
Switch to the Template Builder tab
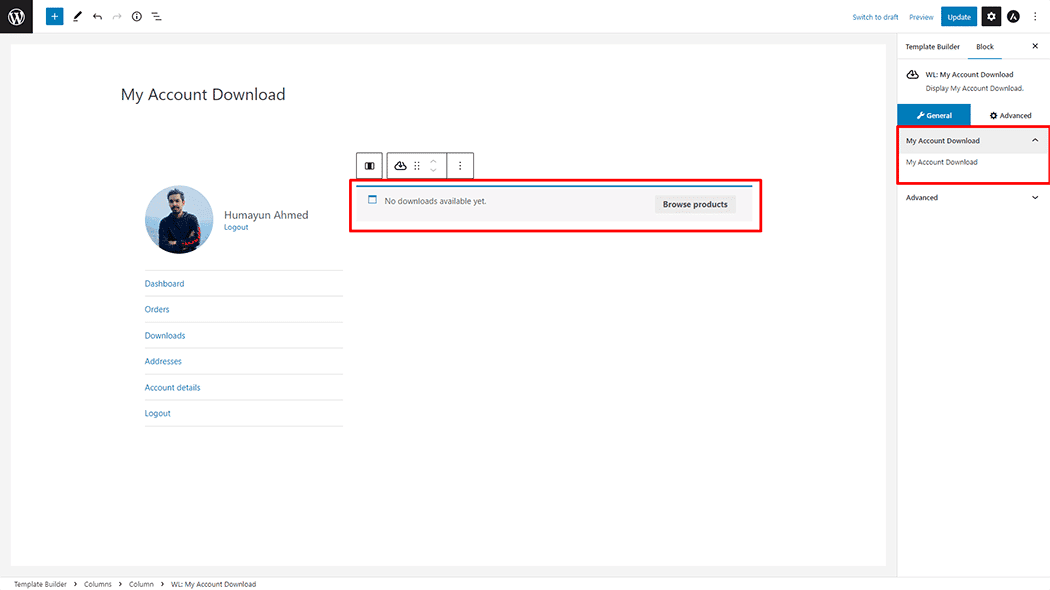932,46
